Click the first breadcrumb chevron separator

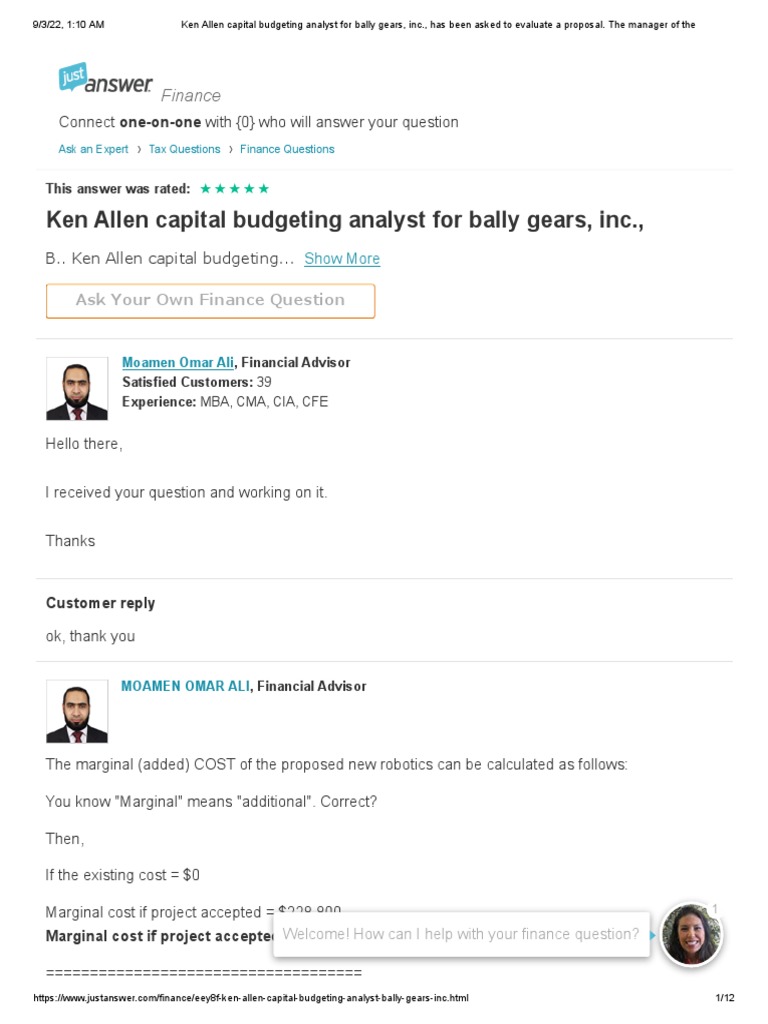[138, 149]
